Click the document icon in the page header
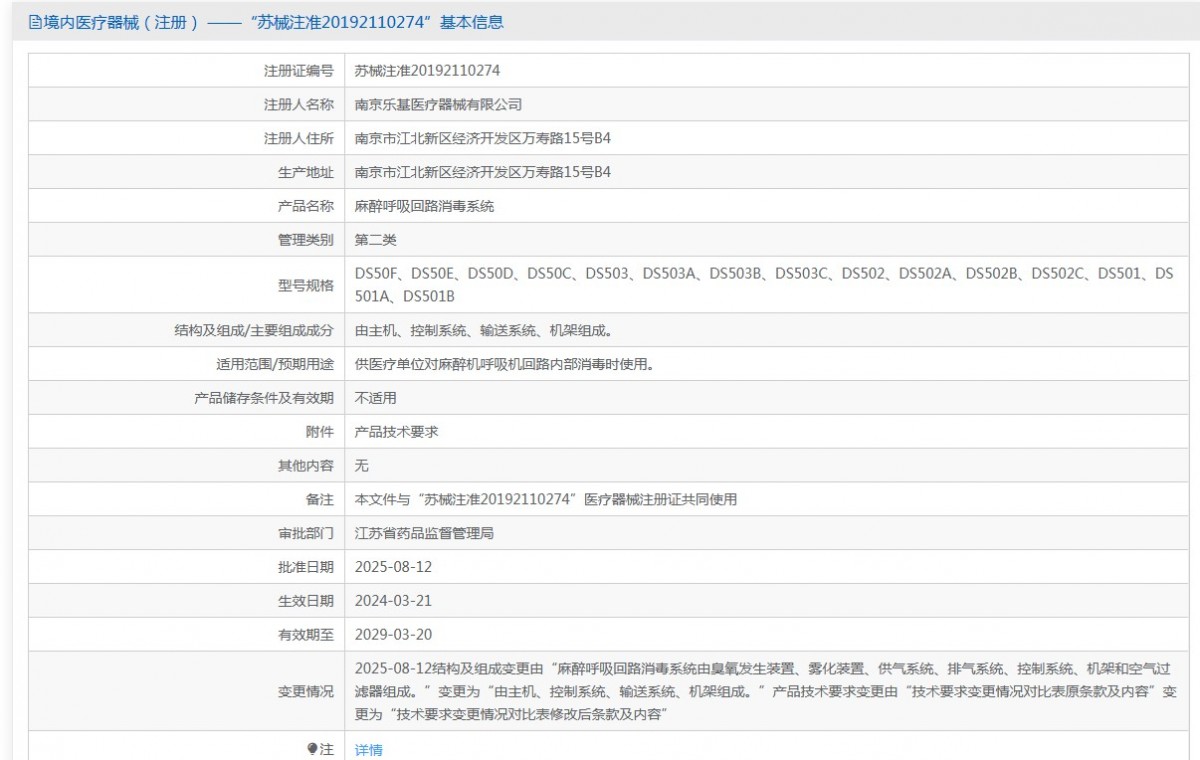The width and height of the screenshot is (1200, 760). pyautogui.click(x=35, y=22)
